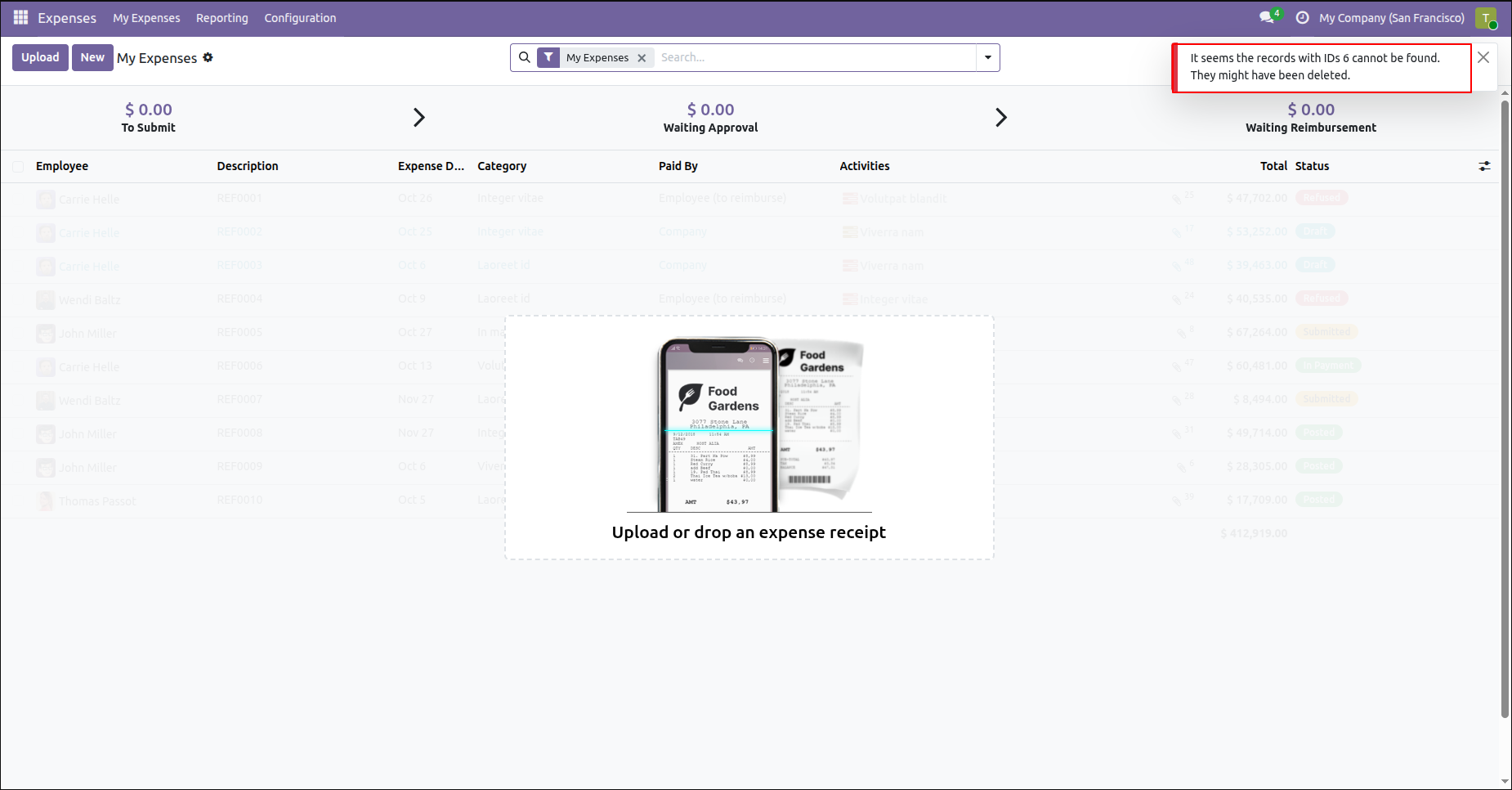Viewport: 1512px width, 790px height.
Task: Sort by Total column header
Action: [x=1273, y=166]
